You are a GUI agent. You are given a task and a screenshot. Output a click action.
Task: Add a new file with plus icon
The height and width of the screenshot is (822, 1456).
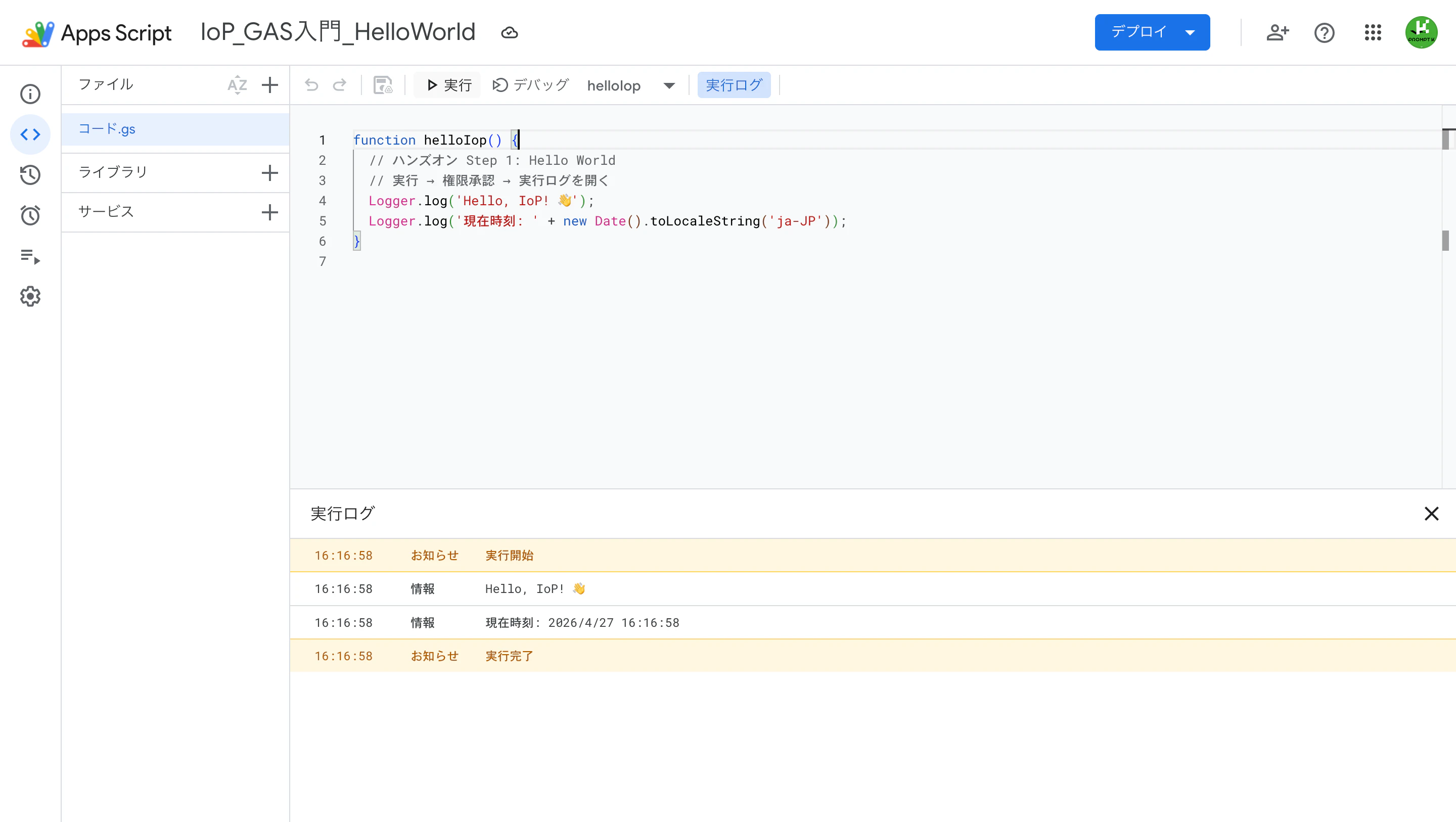[269, 85]
